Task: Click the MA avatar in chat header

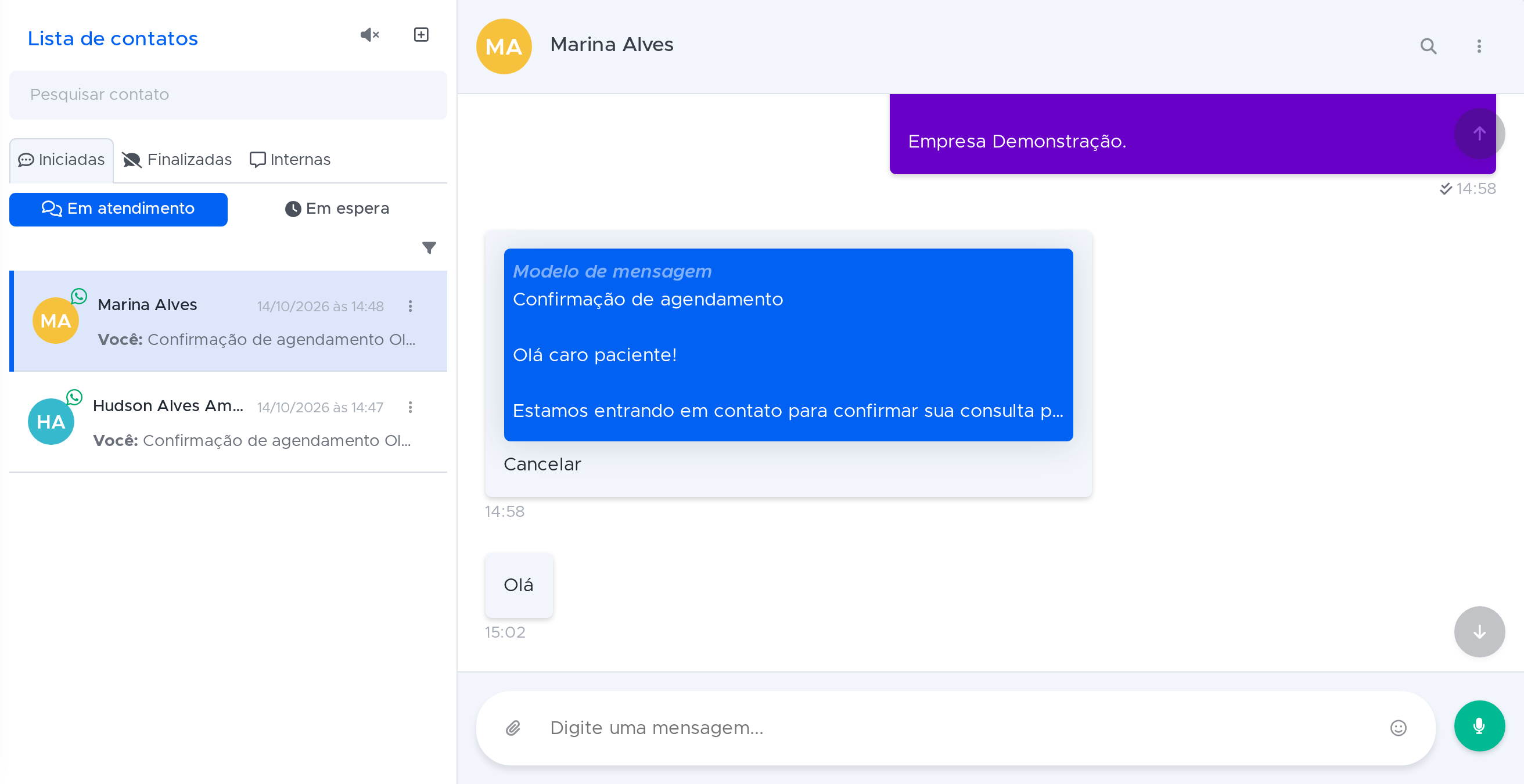Action: click(x=504, y=46)
